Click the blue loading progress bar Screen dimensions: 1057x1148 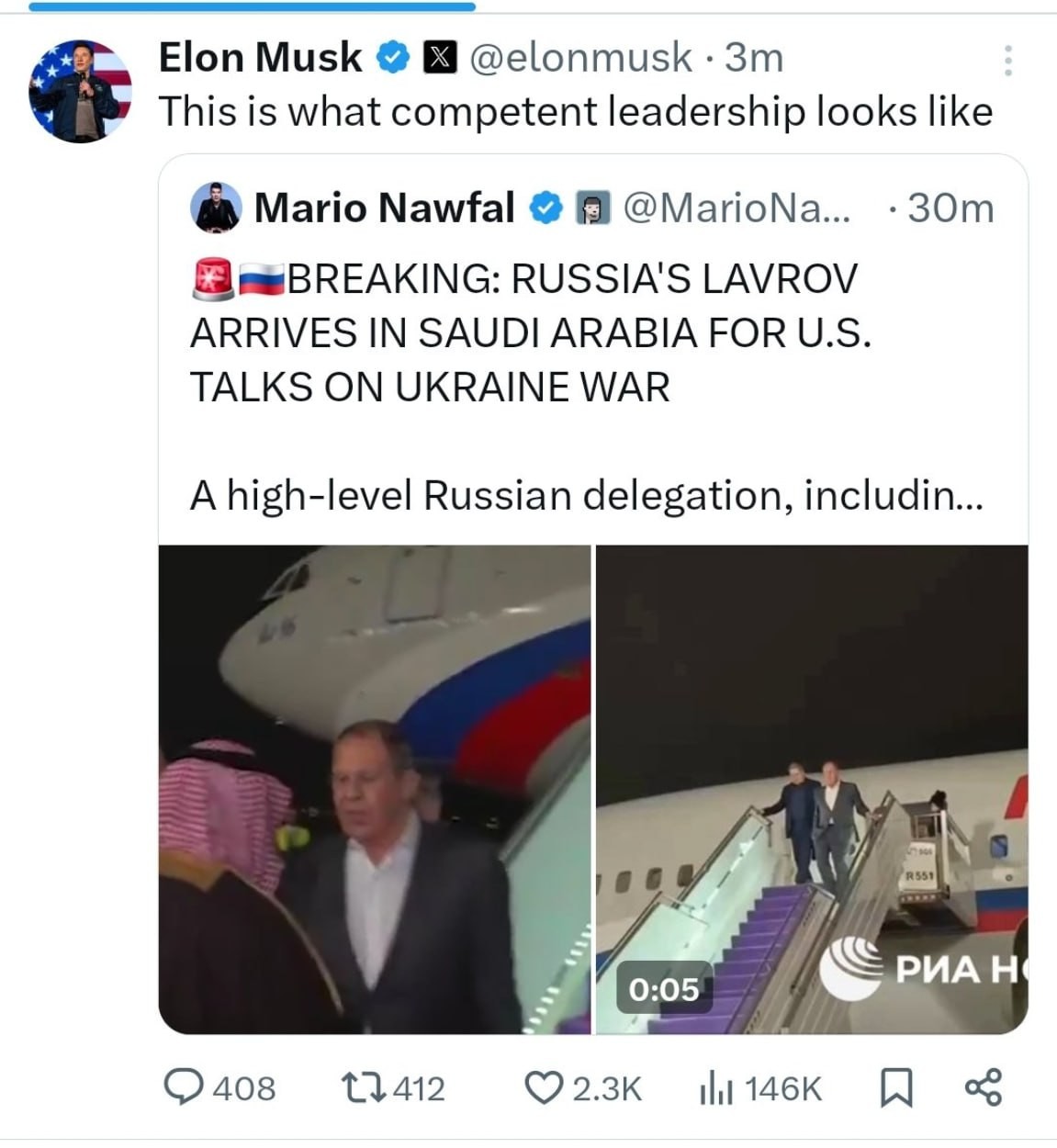252,6
